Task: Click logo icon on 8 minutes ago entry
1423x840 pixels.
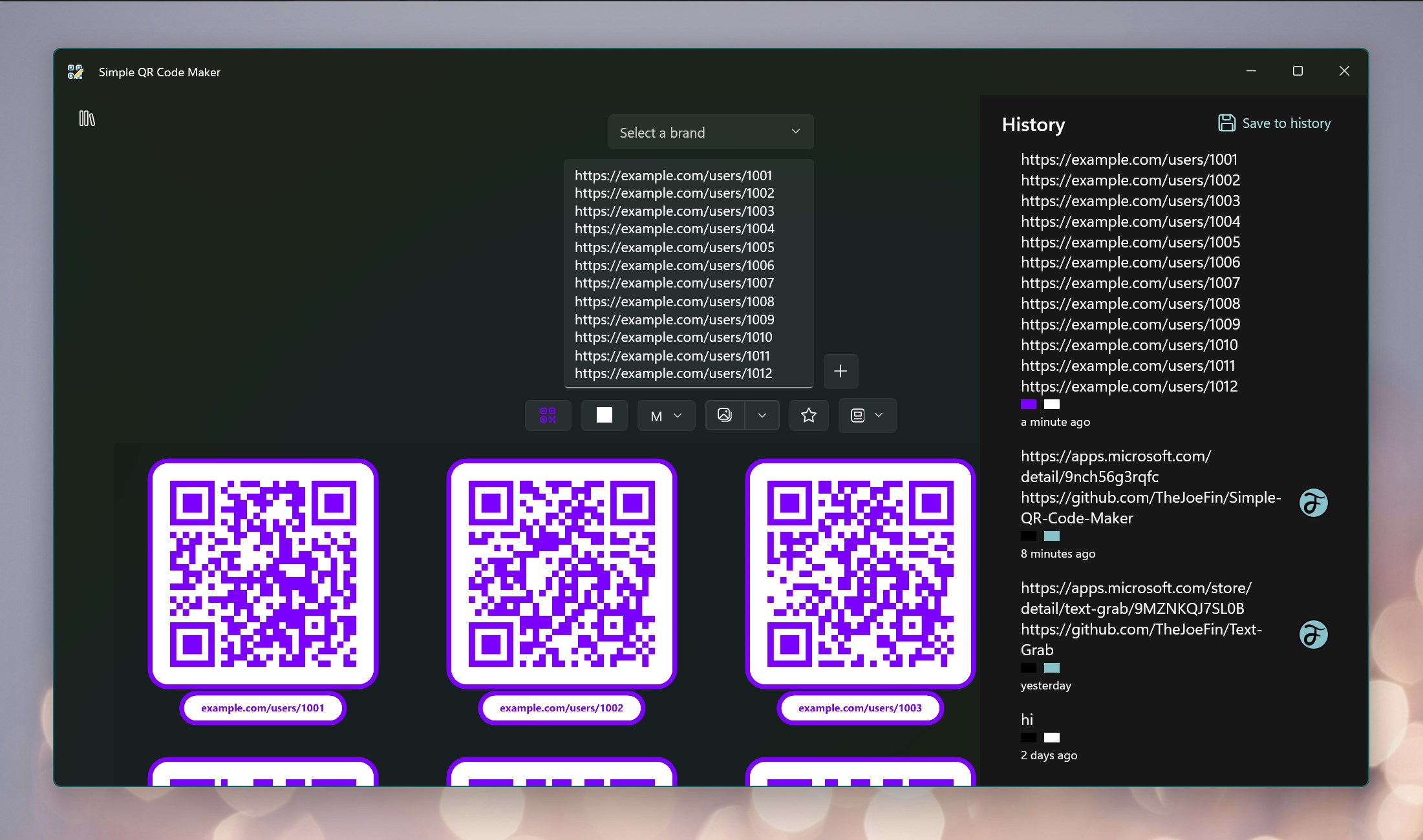Action: point(1313,503)
